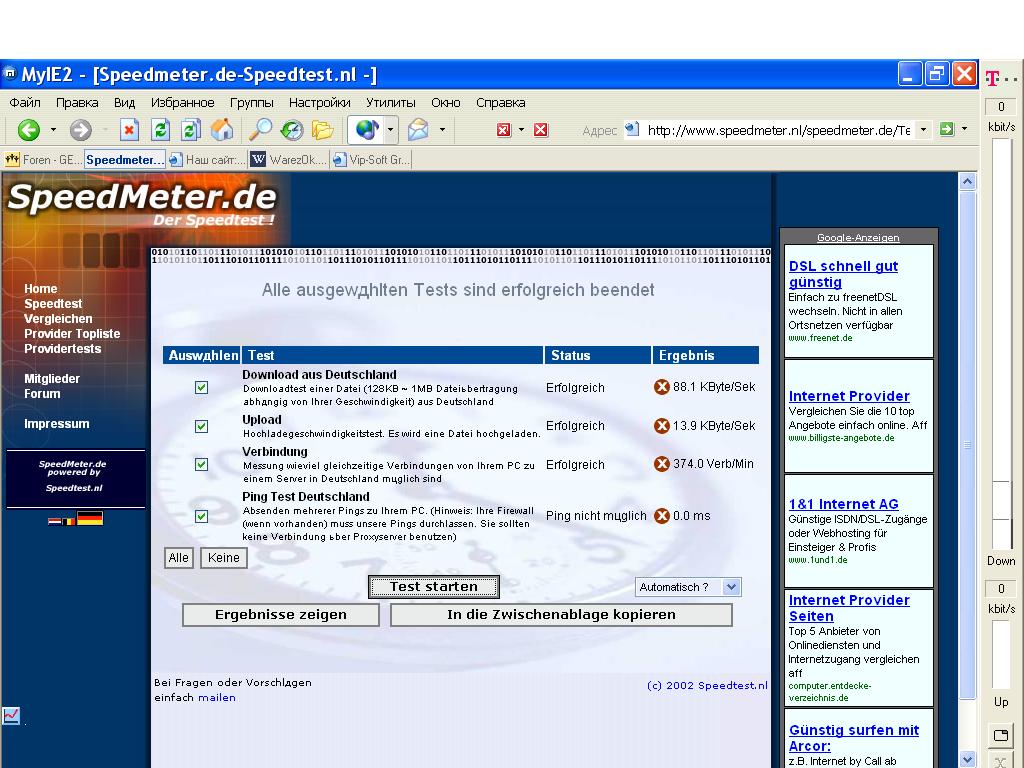This screenshot has height=768, width=1024.
Task: Expand the Back button history arrow
Action: click(x=53, y=130)
